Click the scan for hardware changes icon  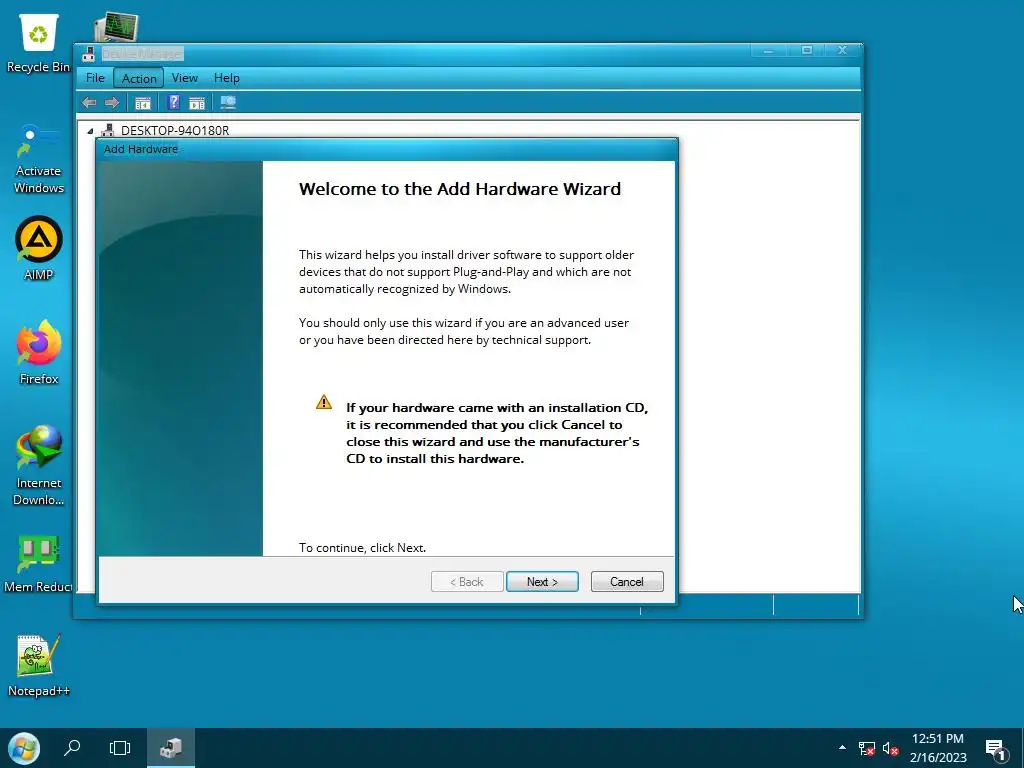228,103
